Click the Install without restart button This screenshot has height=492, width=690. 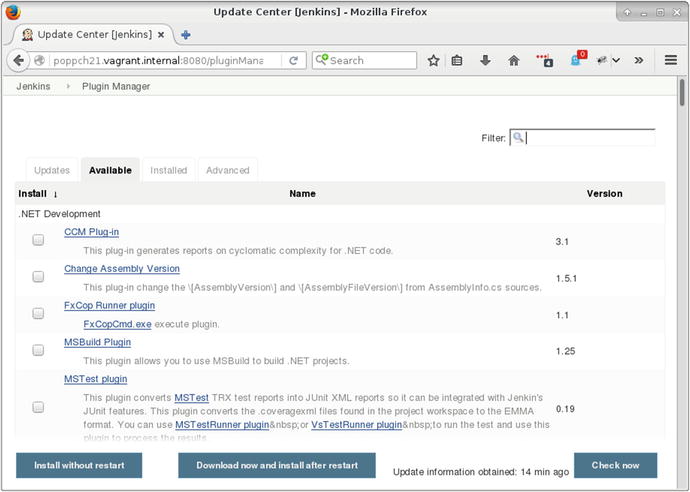(x=79, y=465)
